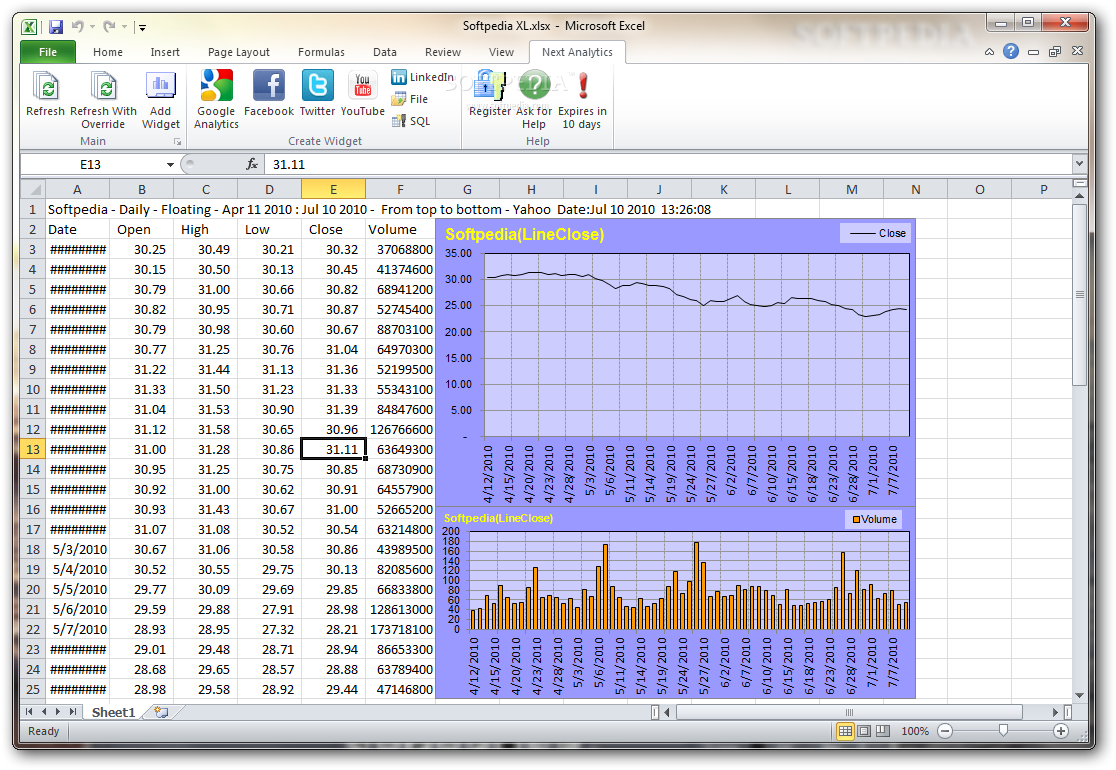Click the Volume legend in bar chart
Image resolution: width=1116 pixels, height=770 pixels.
pos(874,520)
